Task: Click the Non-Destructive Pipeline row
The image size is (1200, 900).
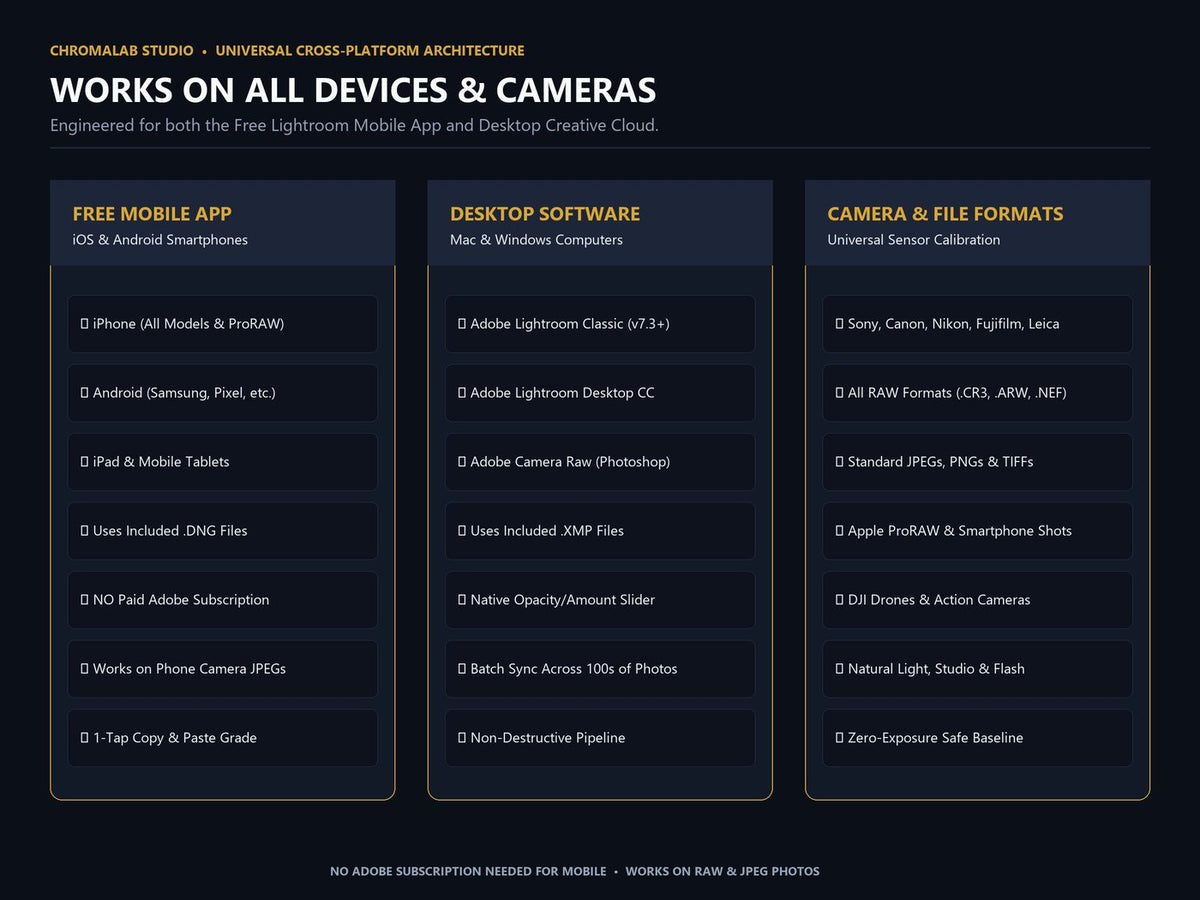Action: tap(600, 738)
